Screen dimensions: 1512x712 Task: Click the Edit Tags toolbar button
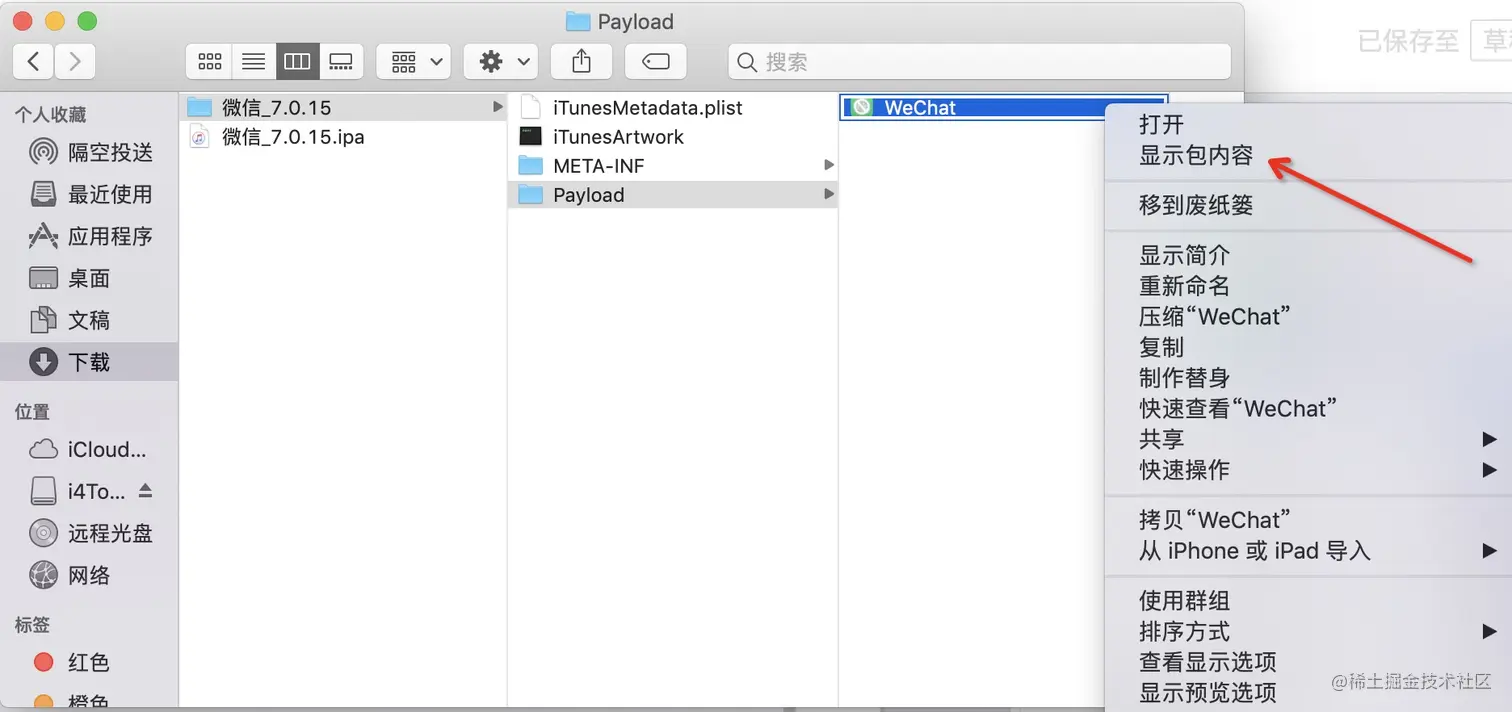[x=656, y=62]
